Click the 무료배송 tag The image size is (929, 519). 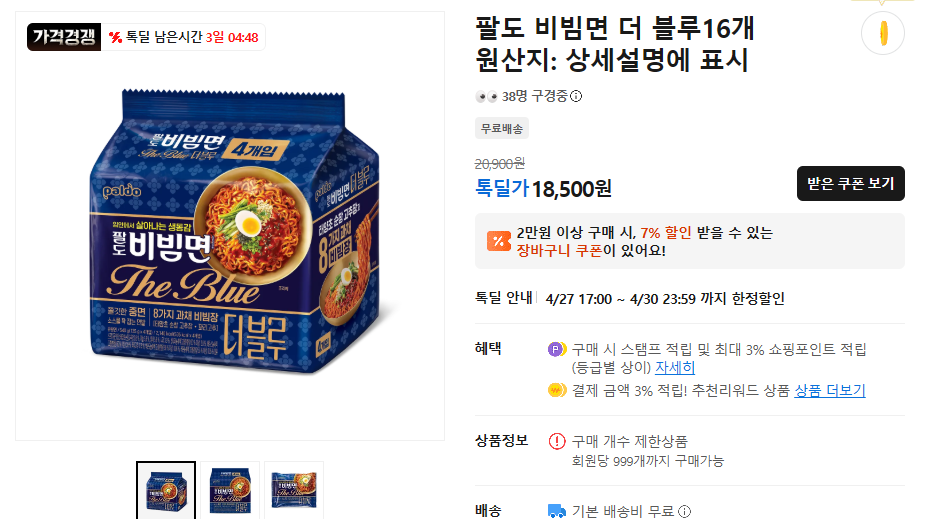[502, 128]
